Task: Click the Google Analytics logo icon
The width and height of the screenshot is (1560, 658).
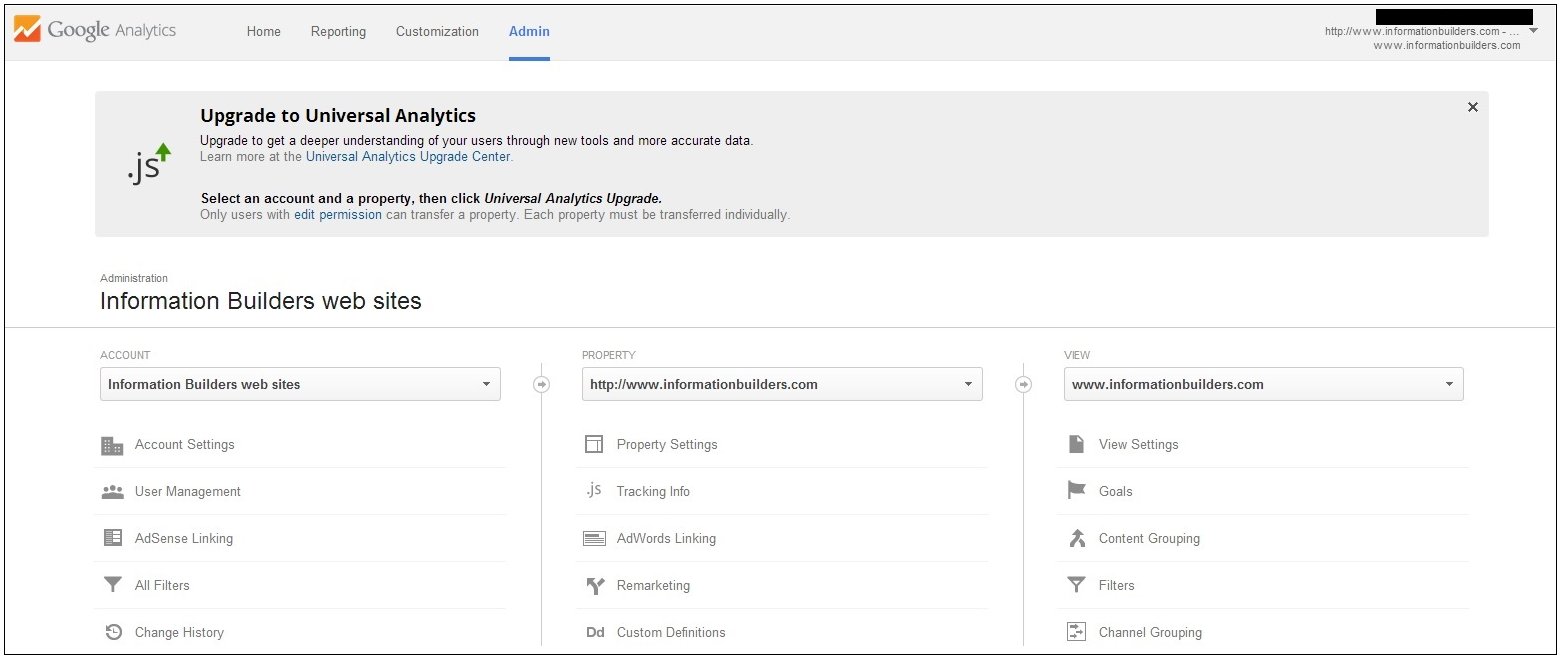Action: click(x=27, y=30)
